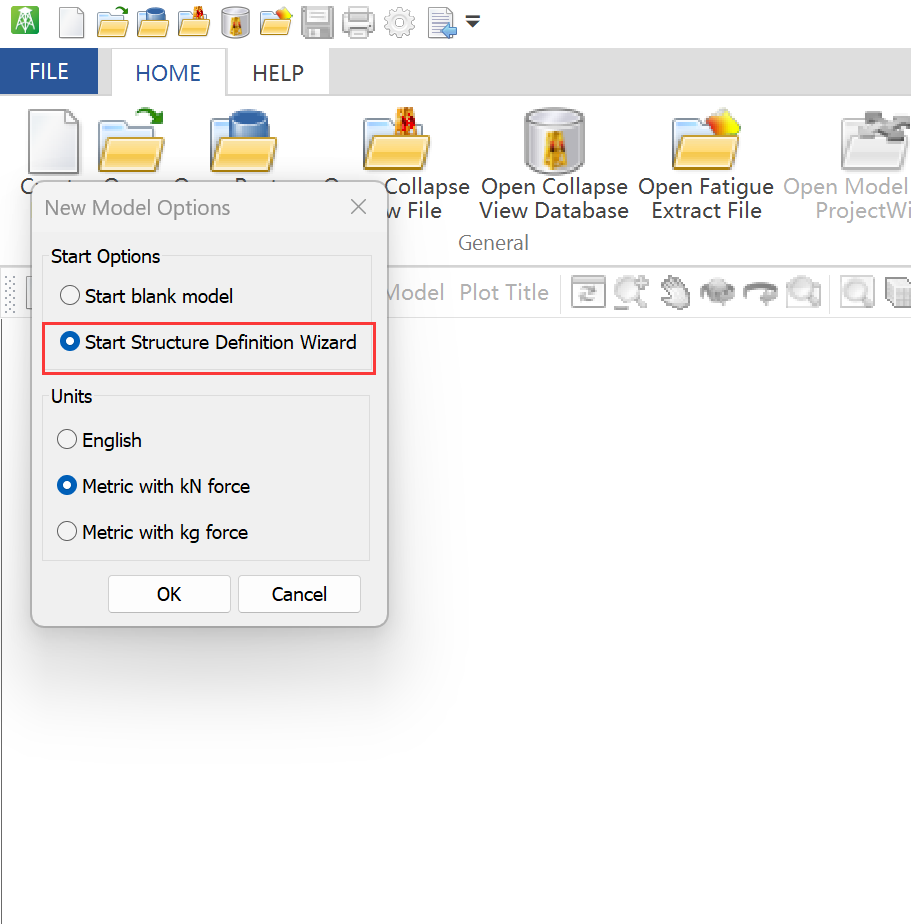
Task: Click the Save floppy disk icon
Action: click(x=316, y=21)
